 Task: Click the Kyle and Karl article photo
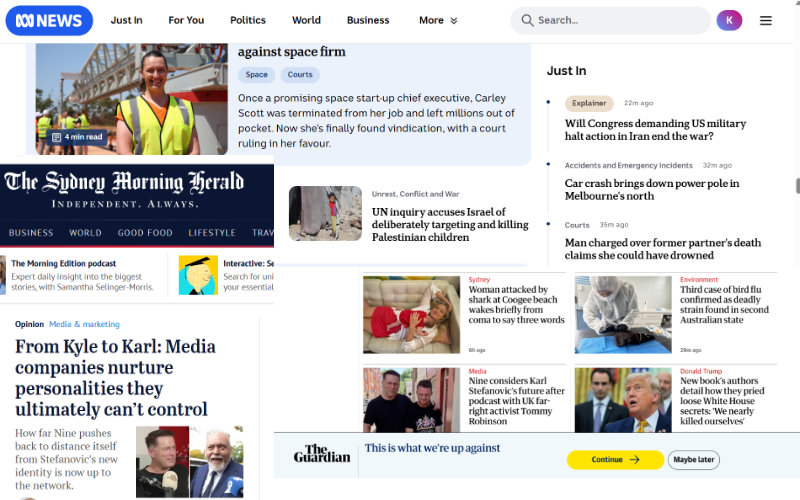click(x=189, y=462)
